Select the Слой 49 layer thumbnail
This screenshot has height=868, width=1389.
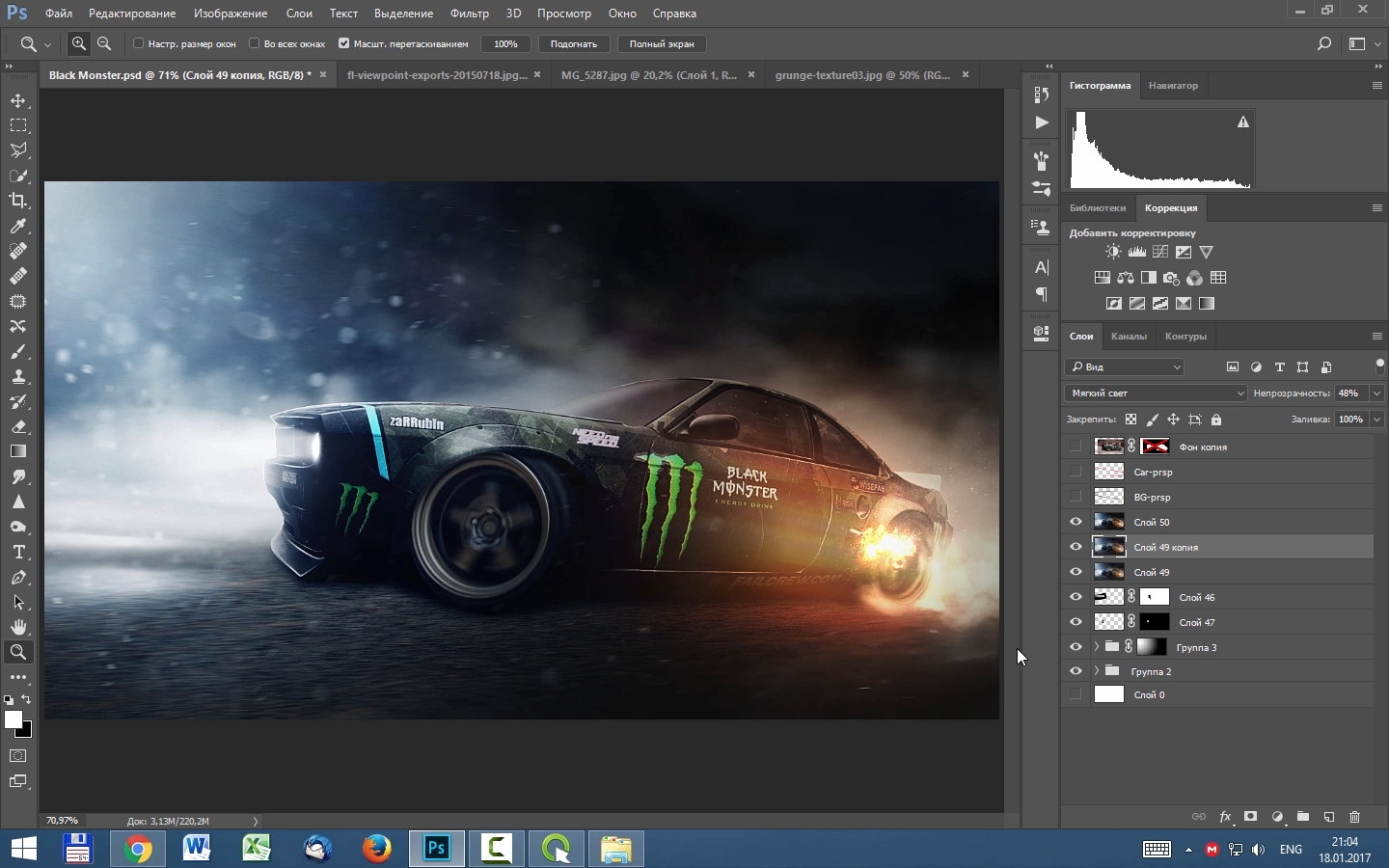1109,572
